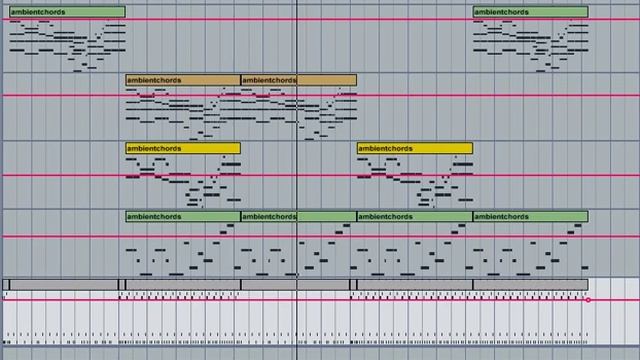
Task: Select the first orange ambientchords clip
Action: click(x=183, y=80)
